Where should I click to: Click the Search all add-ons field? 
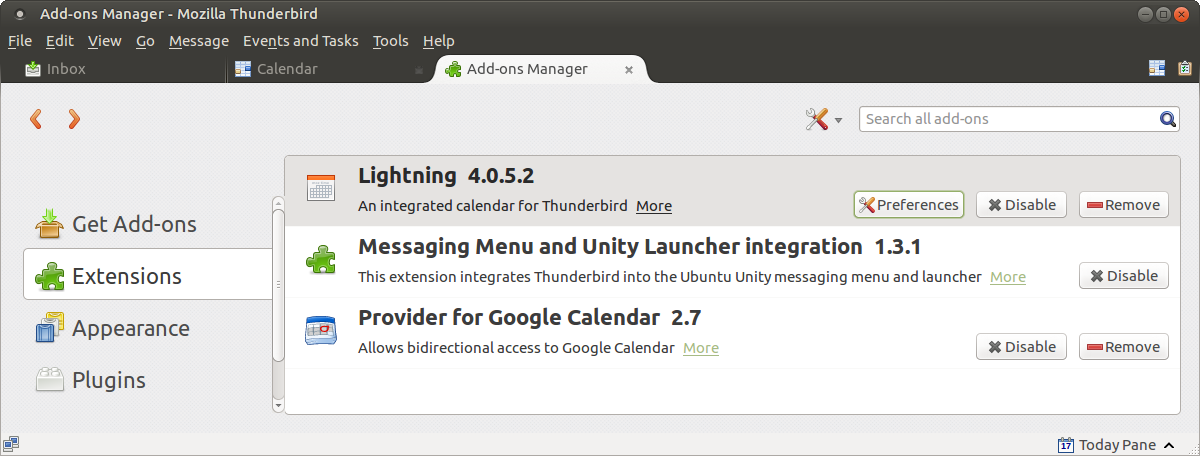tap(1008, 119)
